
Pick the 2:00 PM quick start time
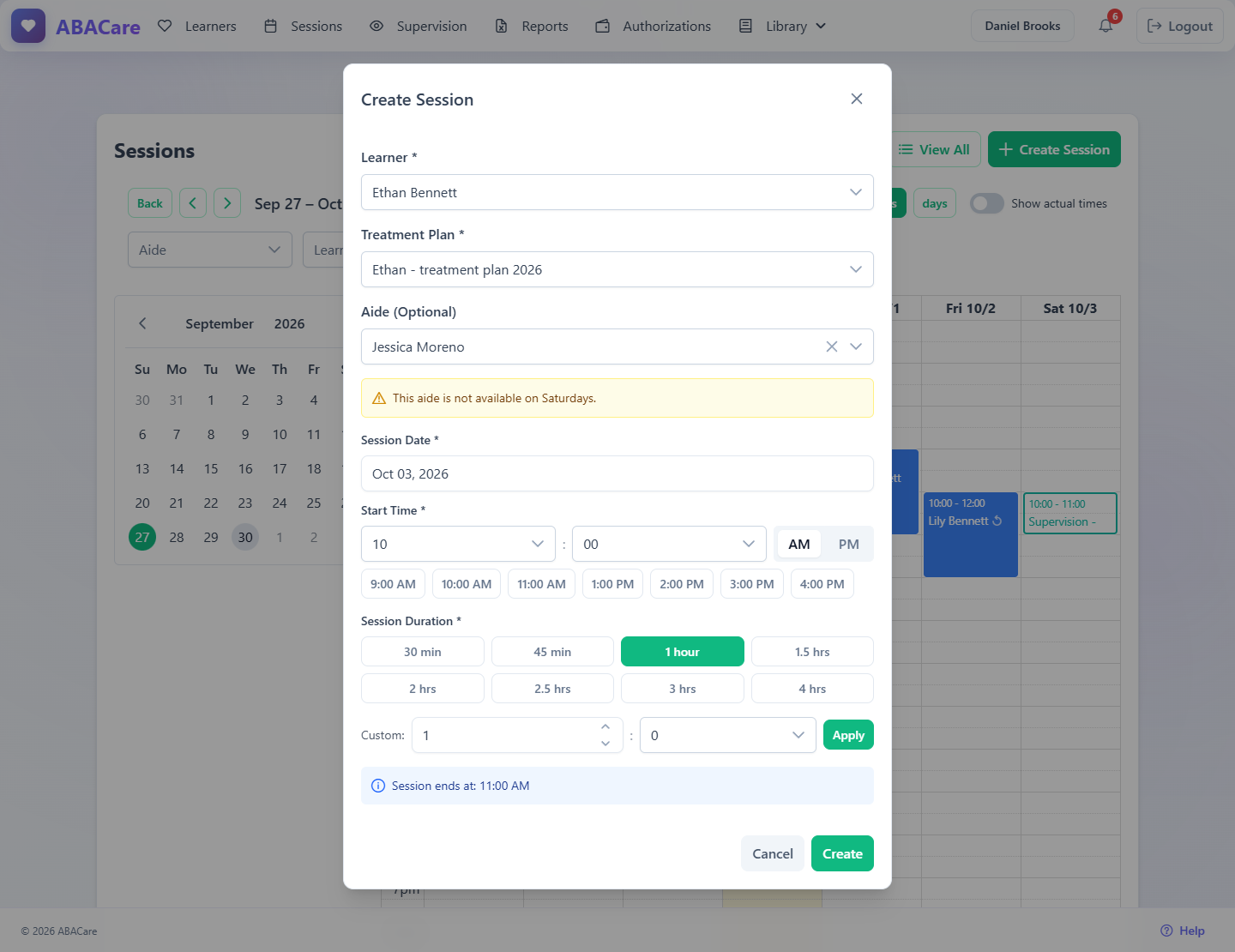click(x=681, y=584)
